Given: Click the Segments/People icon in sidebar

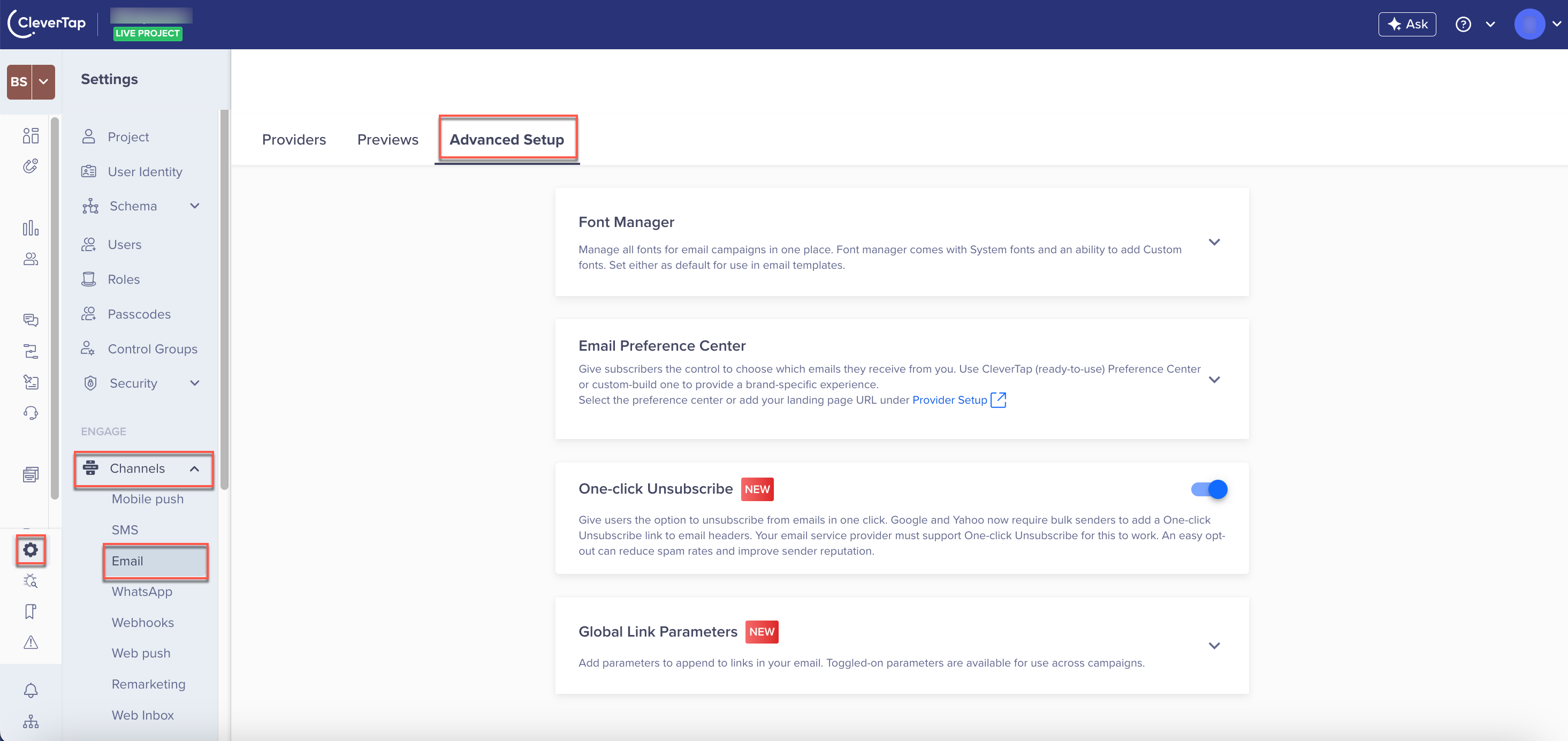Looking at the screenshot, I should [x=29, y=259].
